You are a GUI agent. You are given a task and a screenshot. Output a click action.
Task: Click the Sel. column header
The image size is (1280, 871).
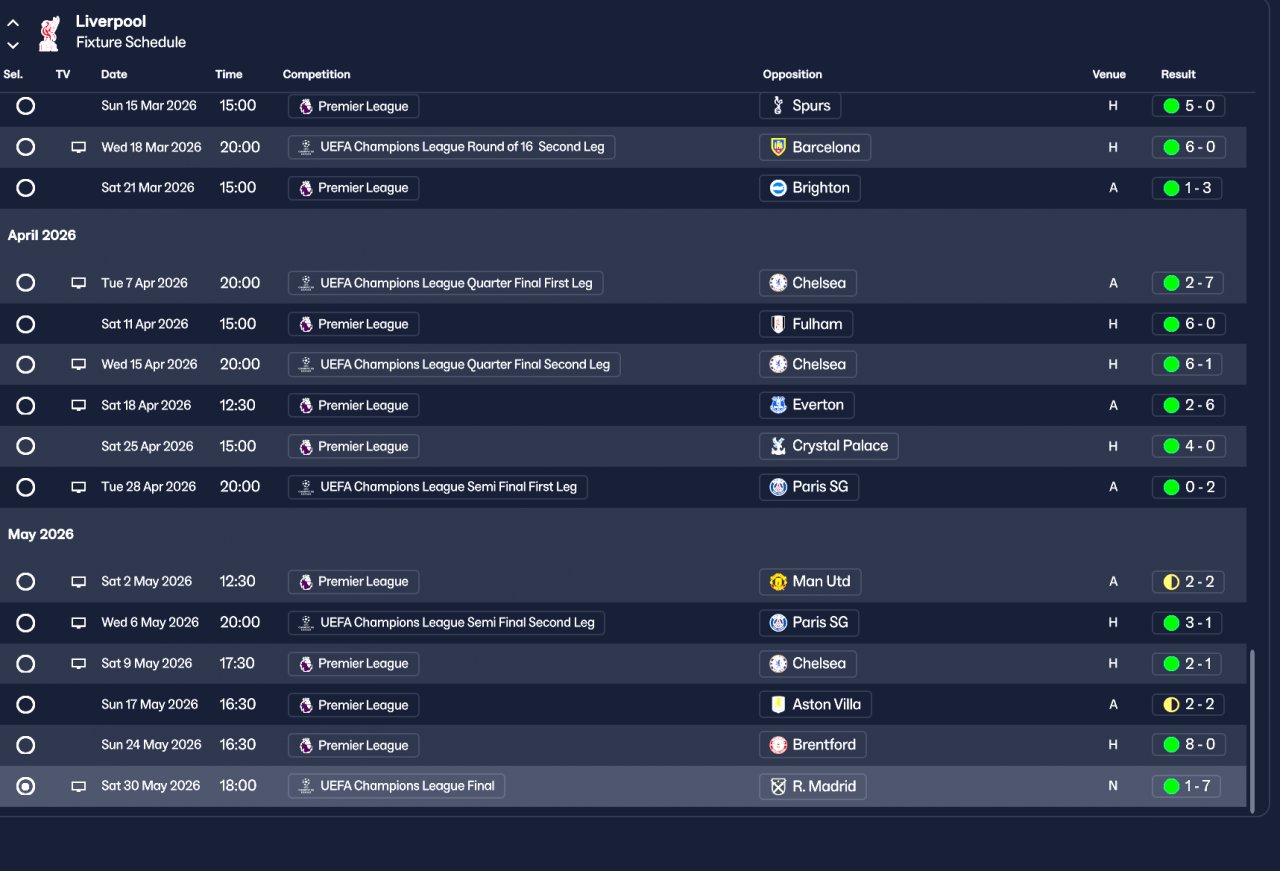click(13, 74)
